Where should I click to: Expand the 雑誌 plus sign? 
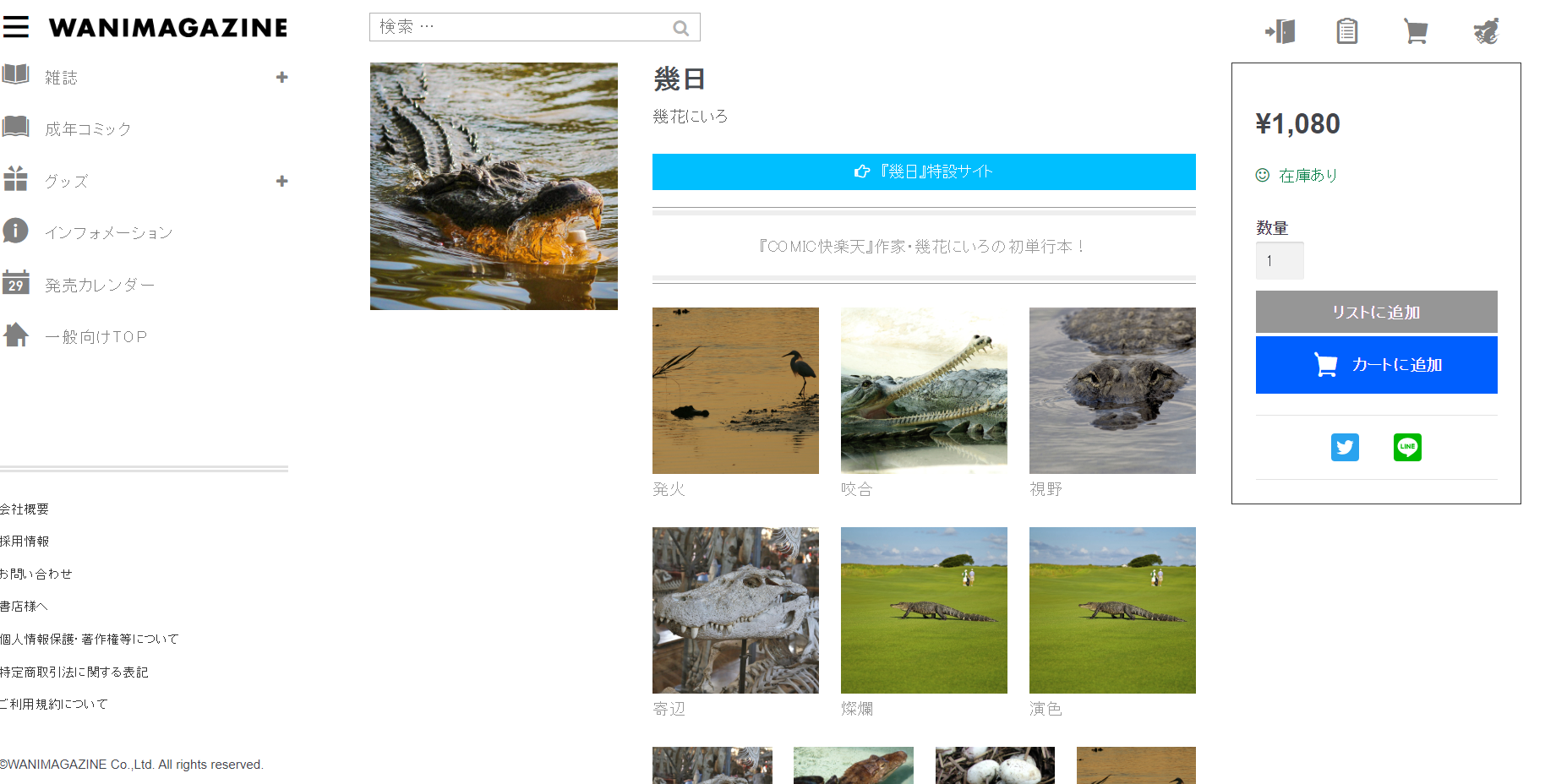click(x=282, y=77)
